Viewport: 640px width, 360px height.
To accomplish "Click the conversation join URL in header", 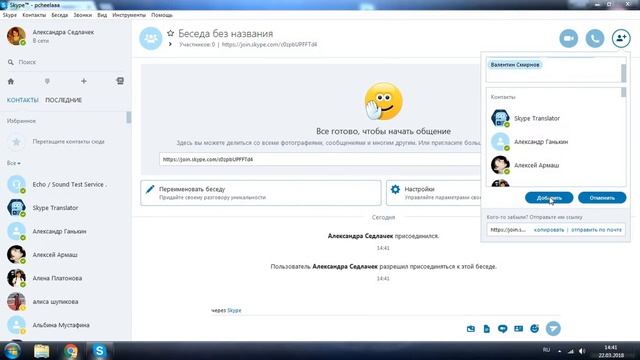I will 269,44.
